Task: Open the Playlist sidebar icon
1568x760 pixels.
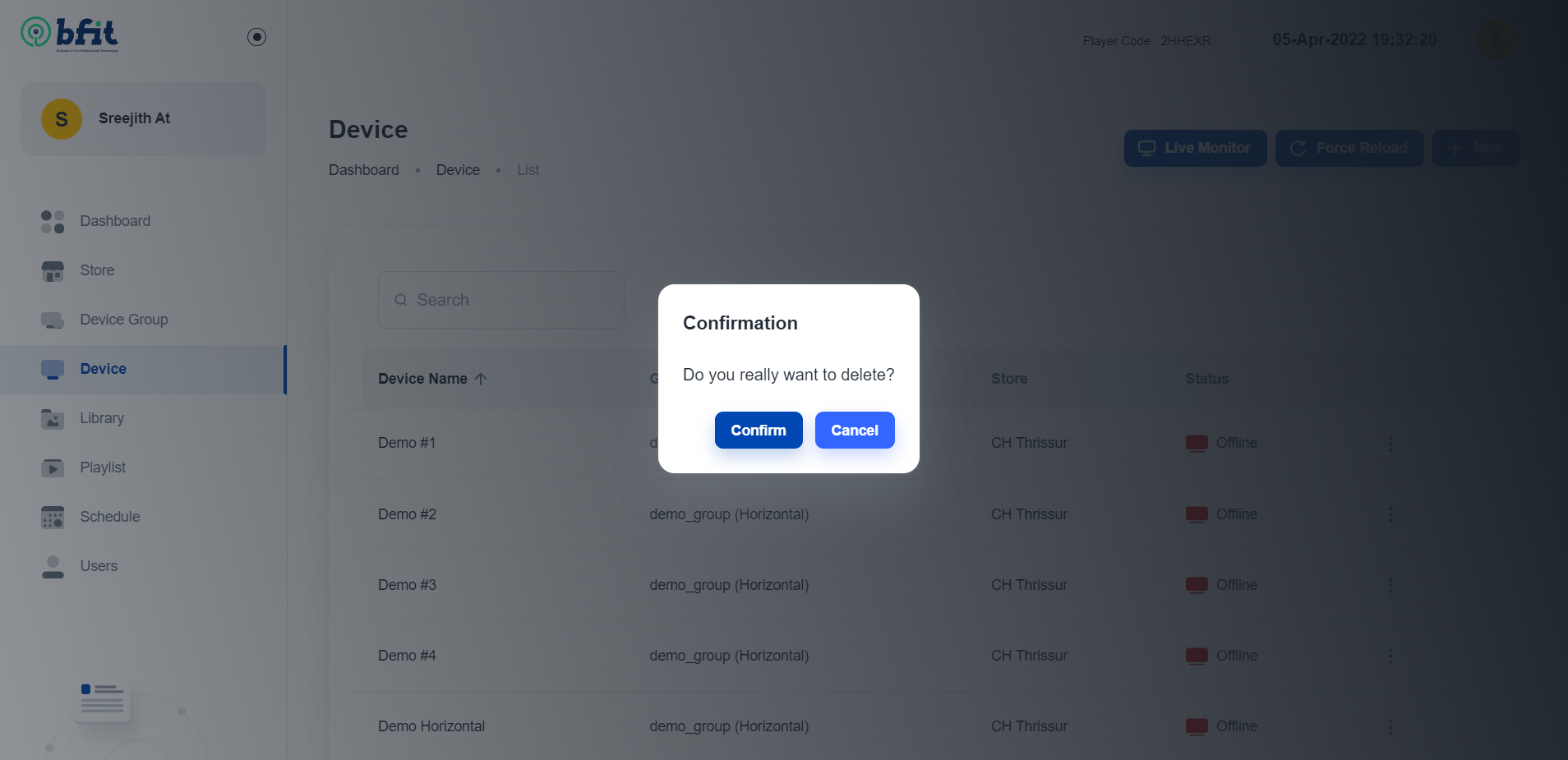Action: (53, 468)
